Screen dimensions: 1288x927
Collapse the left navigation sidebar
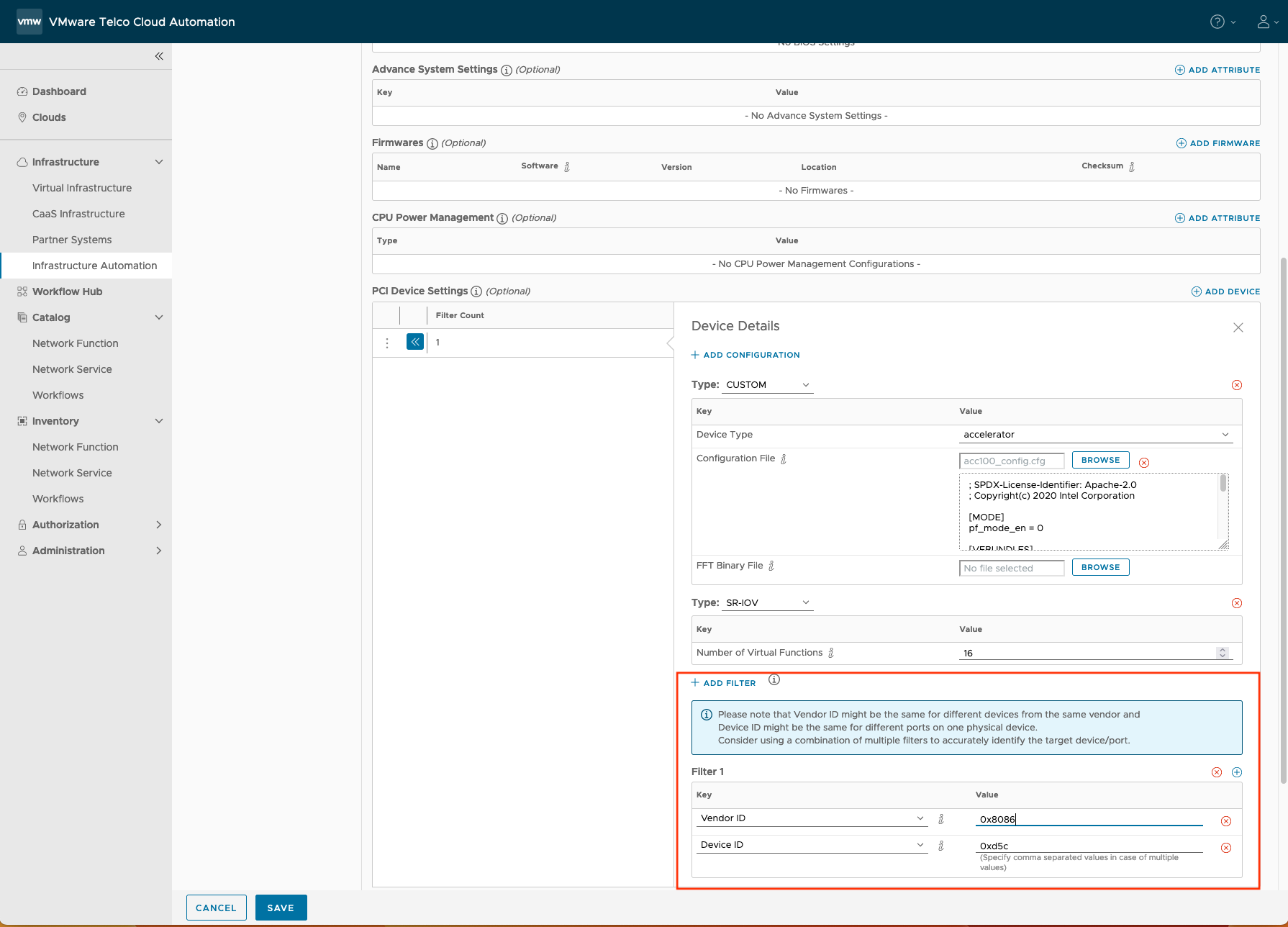click(x=159, y=56)
